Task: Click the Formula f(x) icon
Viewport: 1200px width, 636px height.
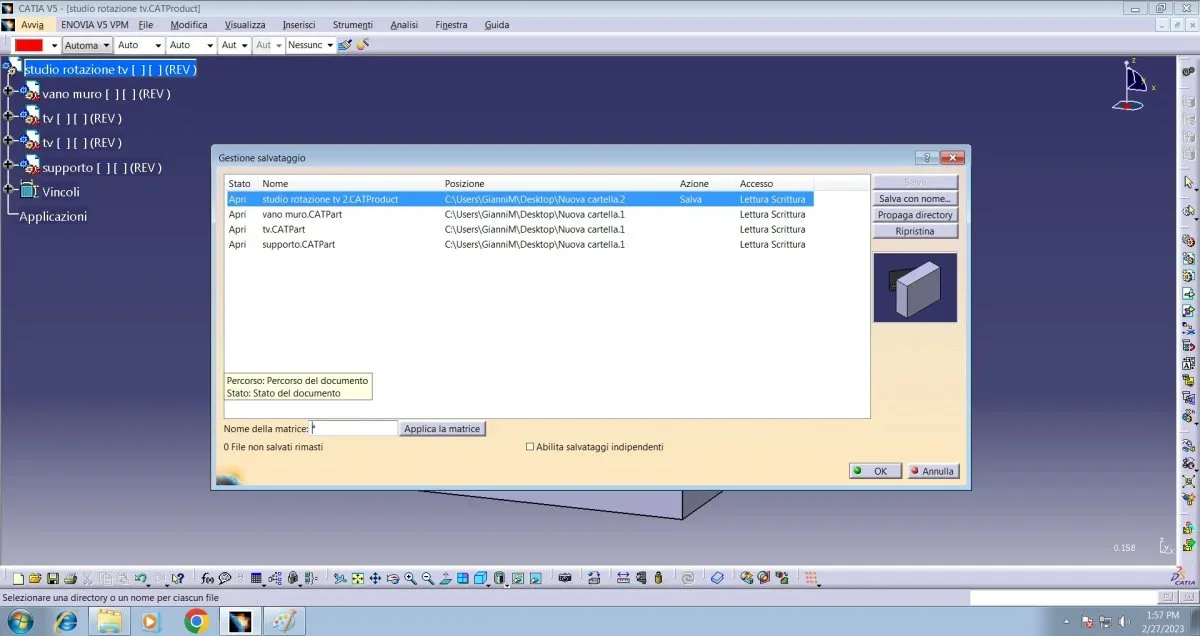Action: [x=208, y=578]
